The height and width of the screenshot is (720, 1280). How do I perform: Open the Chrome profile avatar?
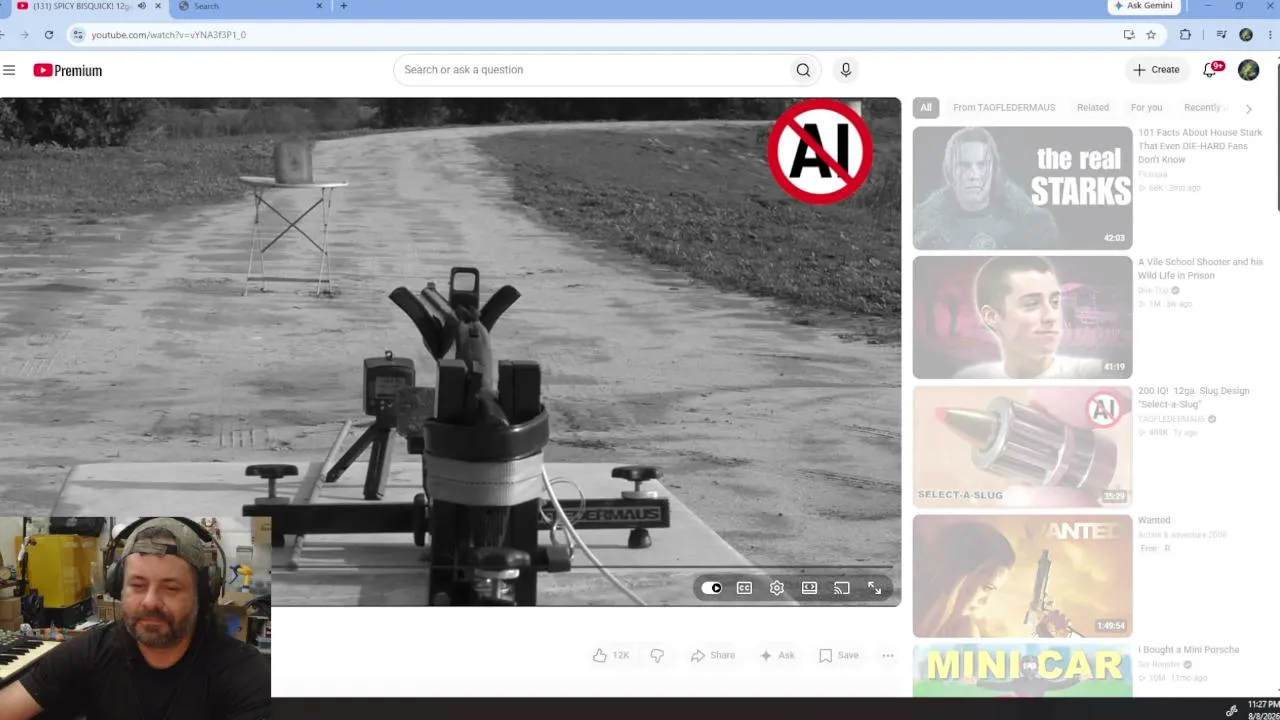[x=1246, y=35]
